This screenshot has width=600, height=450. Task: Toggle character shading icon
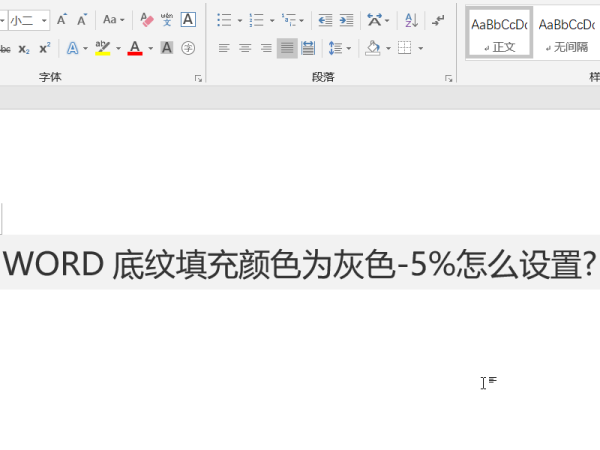point(167,48)
